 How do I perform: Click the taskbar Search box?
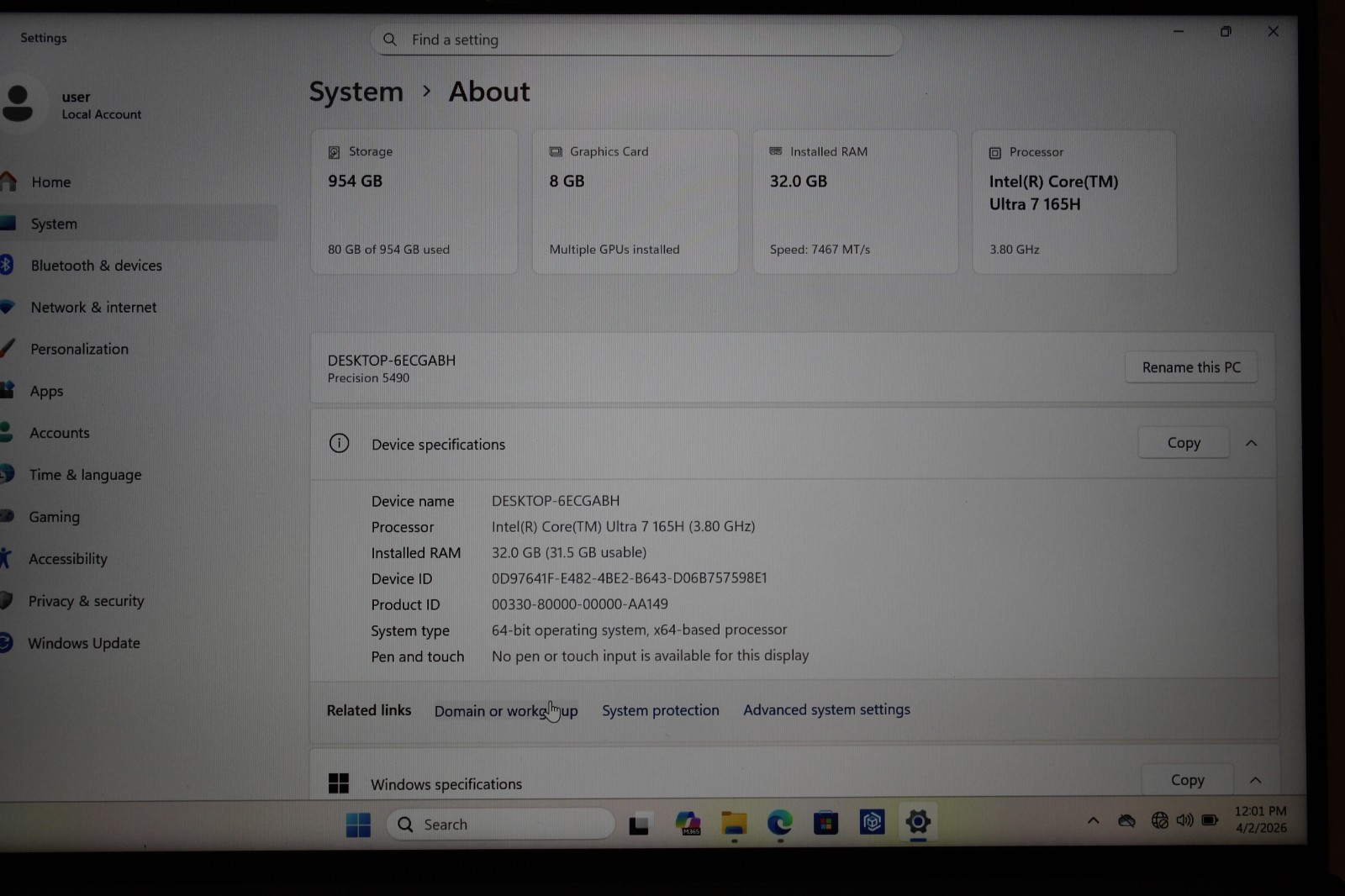point(500,825)
